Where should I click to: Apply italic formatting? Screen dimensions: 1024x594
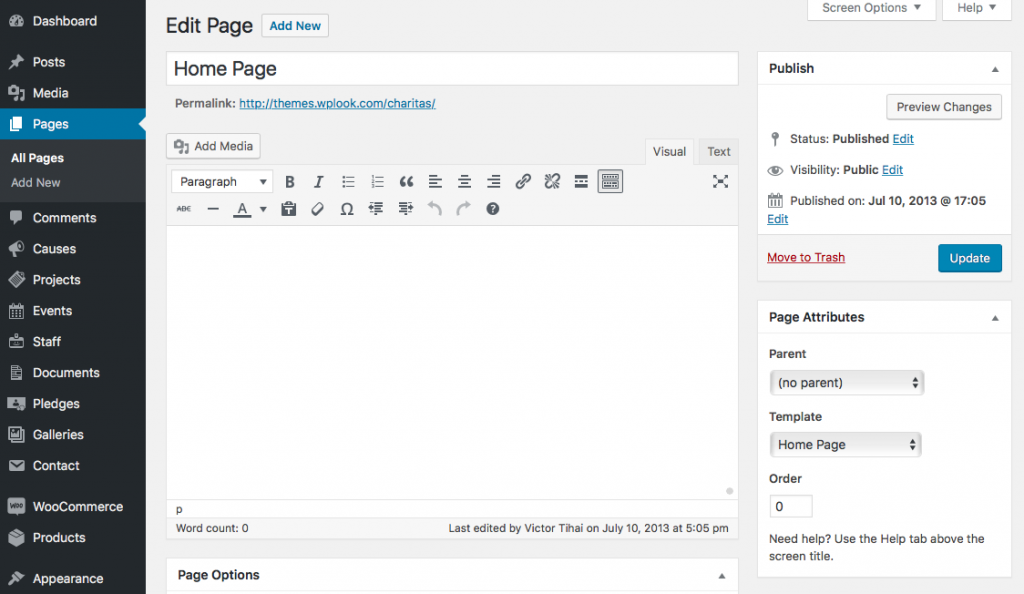point(318,181)
